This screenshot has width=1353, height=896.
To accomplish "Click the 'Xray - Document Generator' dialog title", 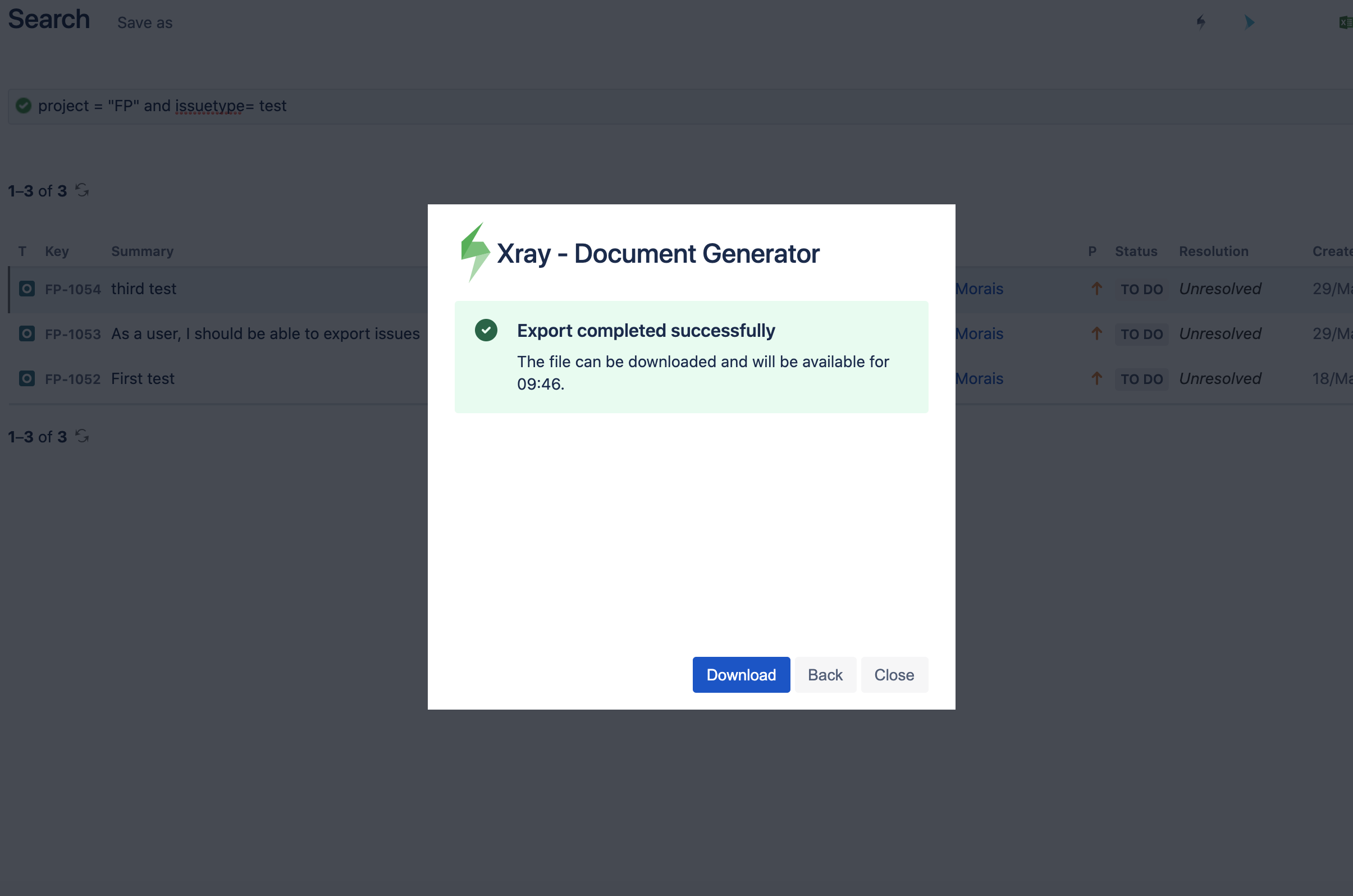I will tap(657, 254).
